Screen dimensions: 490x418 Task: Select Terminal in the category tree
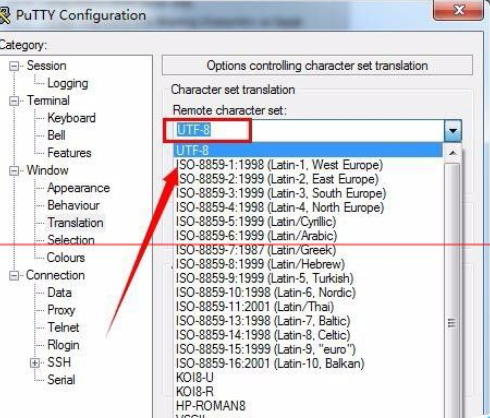point(48,101)
